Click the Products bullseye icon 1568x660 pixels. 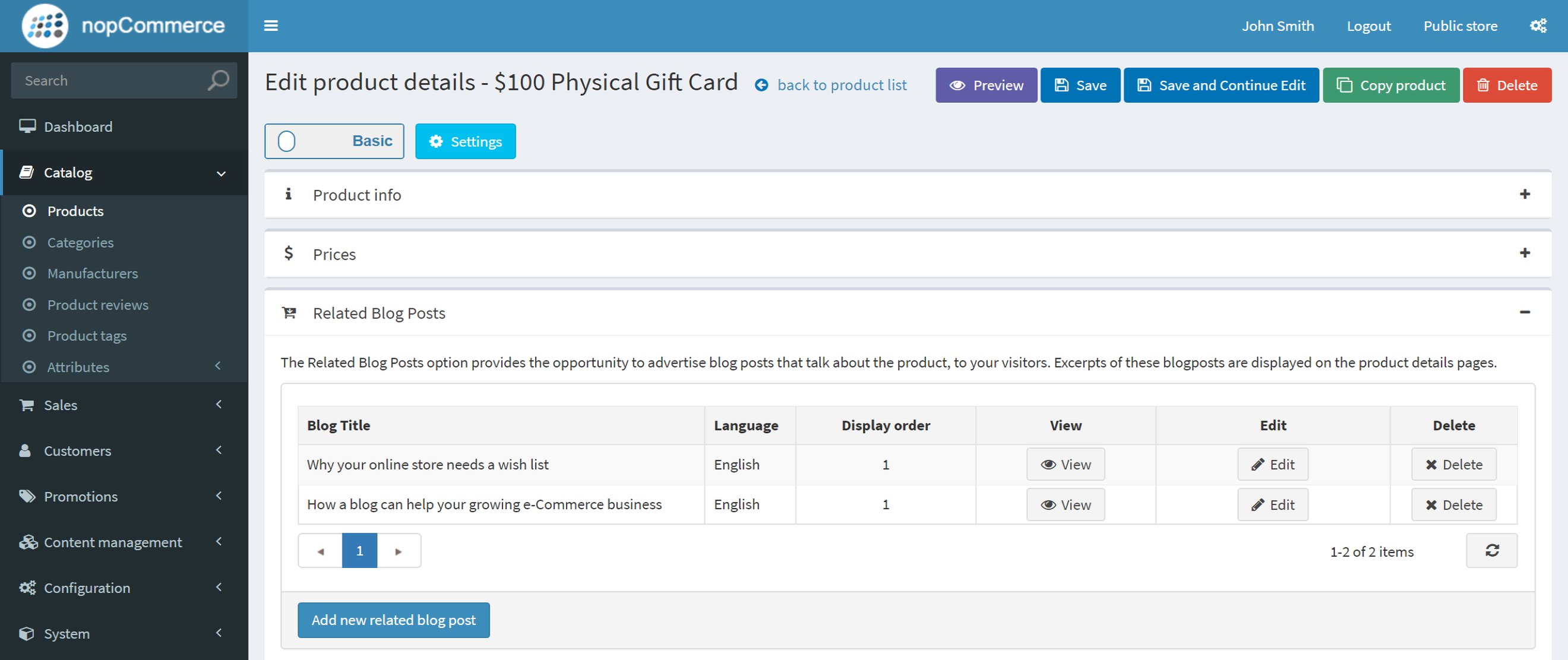click(29, 211)
